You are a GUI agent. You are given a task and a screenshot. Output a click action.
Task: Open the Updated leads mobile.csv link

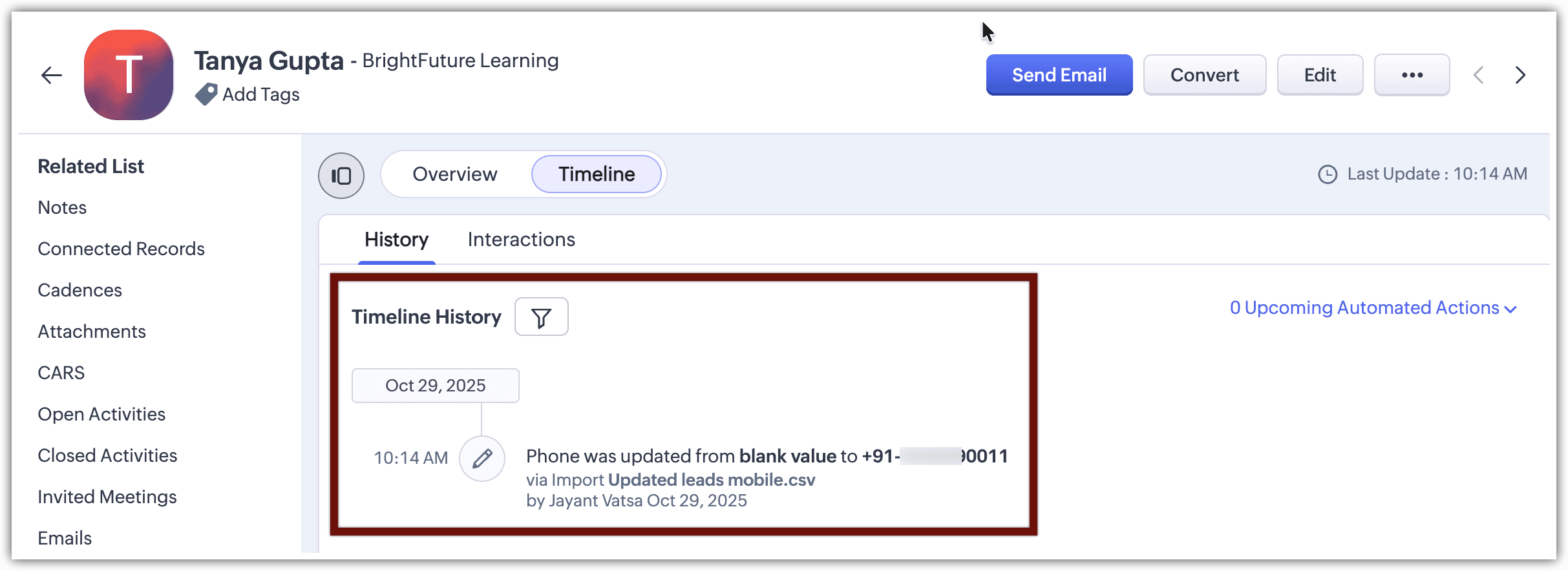[x=712, y=480]
